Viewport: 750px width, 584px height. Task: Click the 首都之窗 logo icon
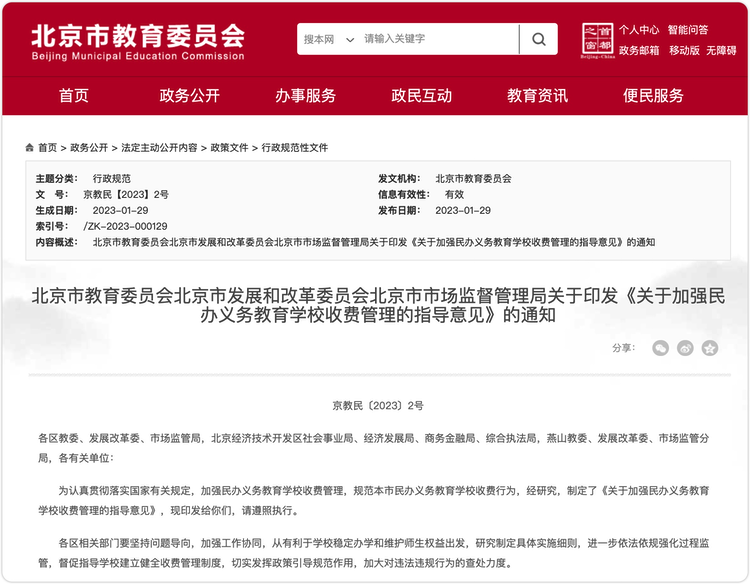point(597,40)
